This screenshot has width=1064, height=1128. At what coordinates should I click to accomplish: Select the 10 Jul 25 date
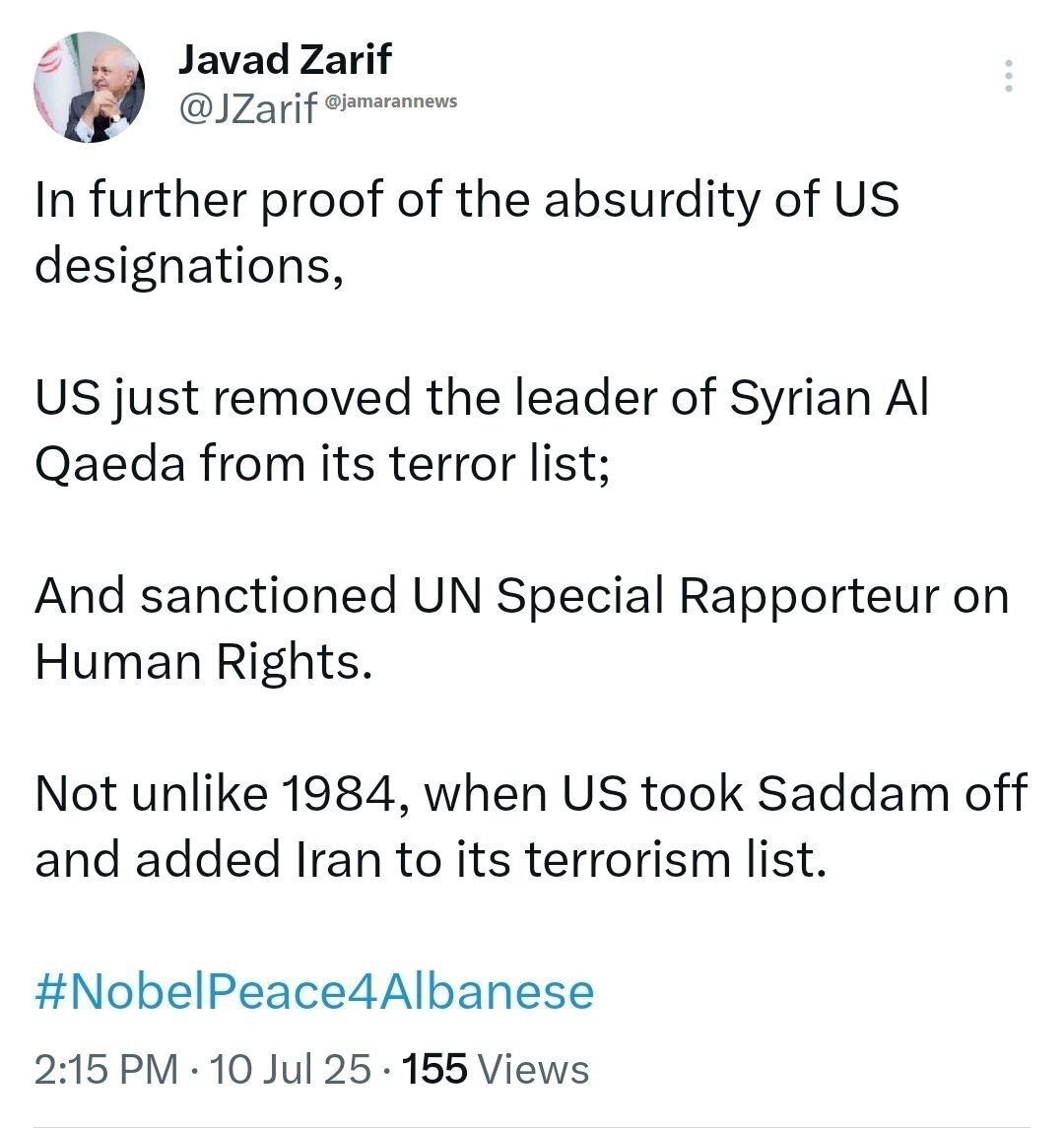[x=291, y=1068]
